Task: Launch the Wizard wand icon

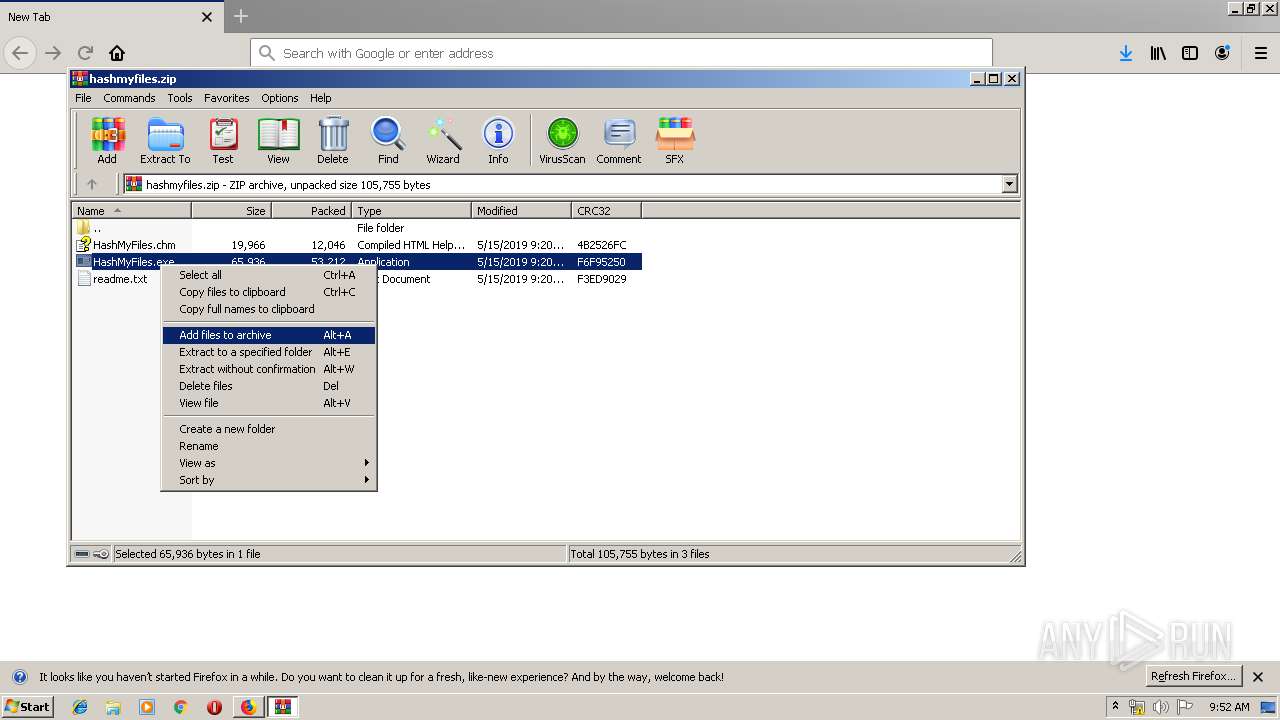Action: pos(443,140)
